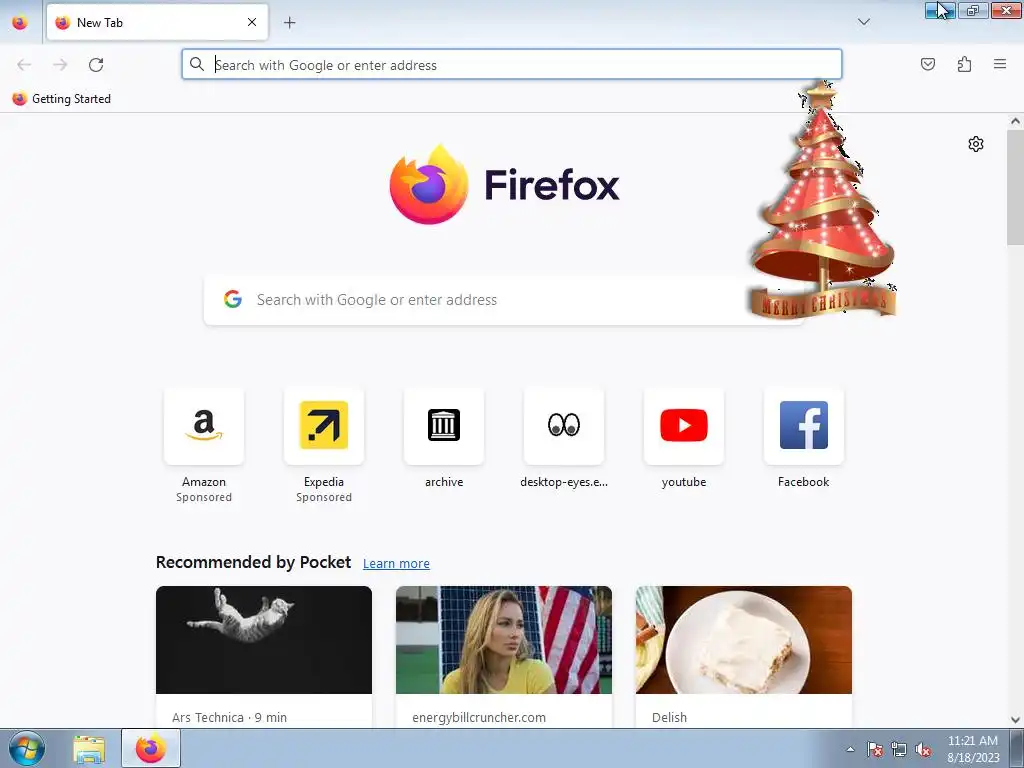Open the network status tray icon
The width and height of the screenshot is (1024, 768).
click(899, 750)
